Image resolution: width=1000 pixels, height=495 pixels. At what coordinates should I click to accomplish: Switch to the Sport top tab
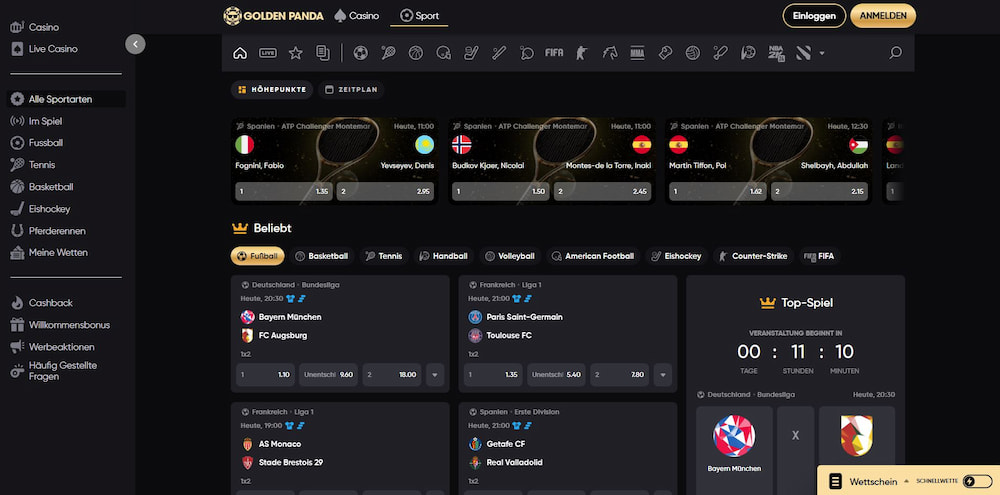419,16
